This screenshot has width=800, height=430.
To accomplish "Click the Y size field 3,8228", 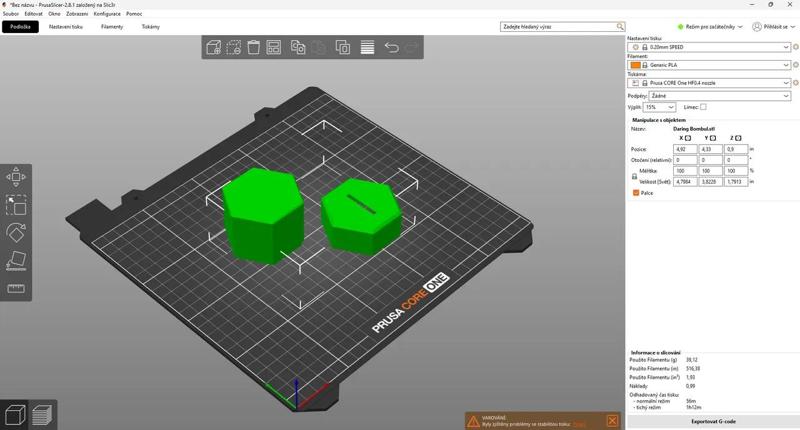I will point(710,182).
